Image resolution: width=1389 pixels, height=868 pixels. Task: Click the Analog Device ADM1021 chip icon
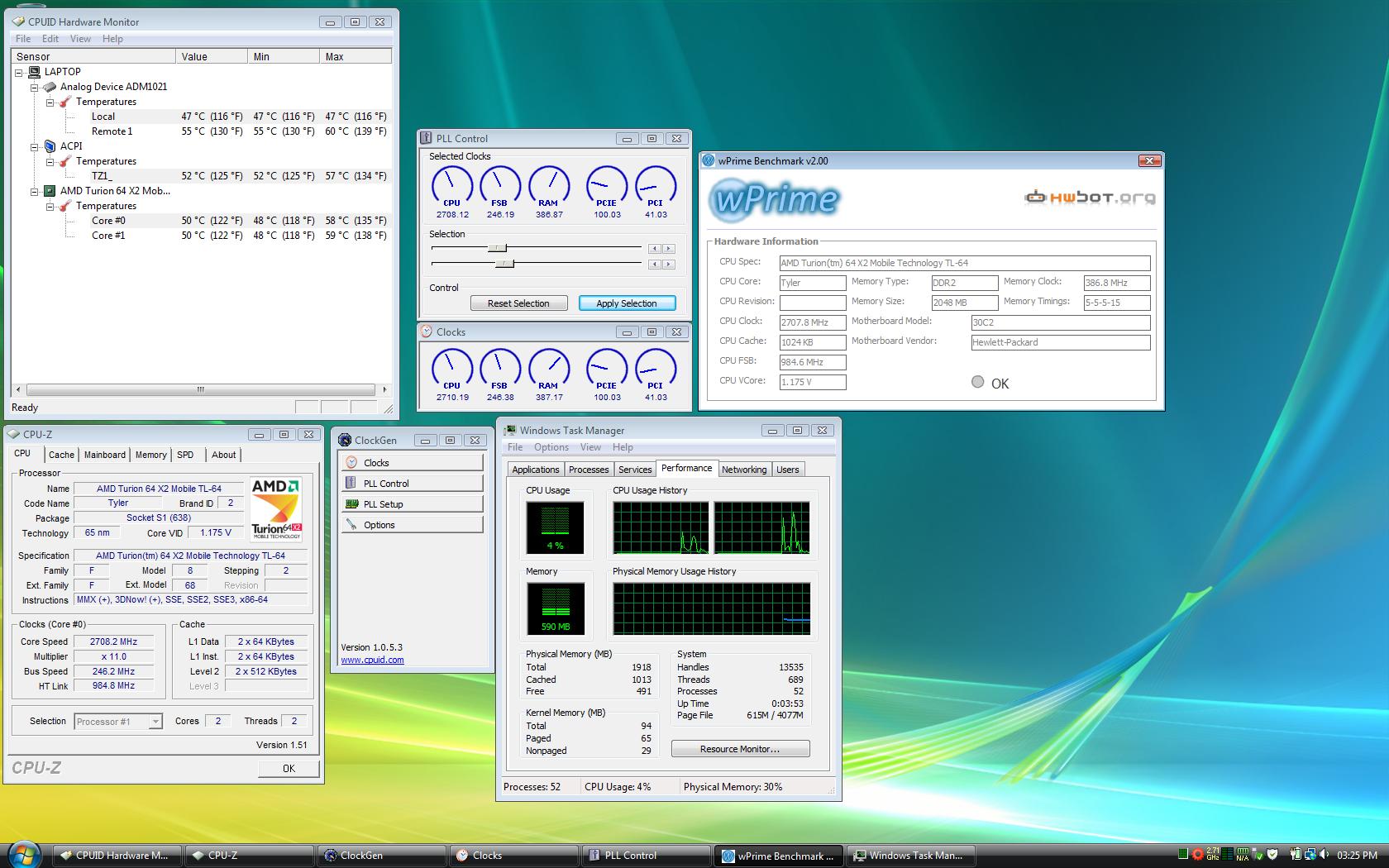(50, 87)
